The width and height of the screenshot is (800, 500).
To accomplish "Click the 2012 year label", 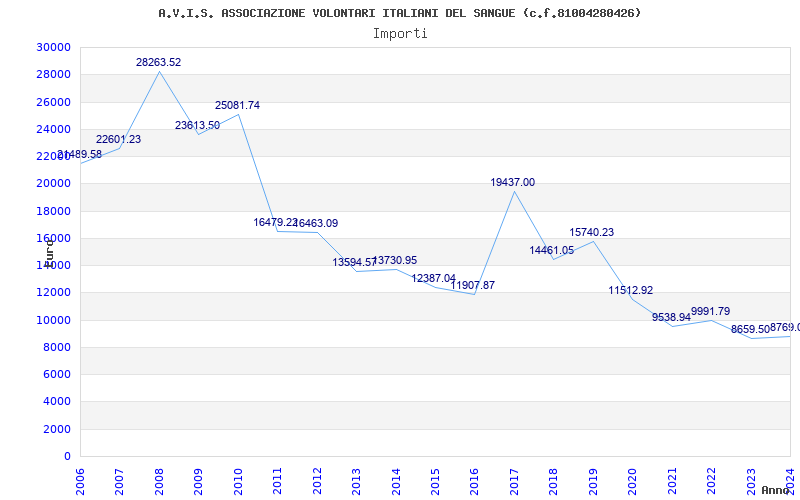I will click(x=317, y=481).
